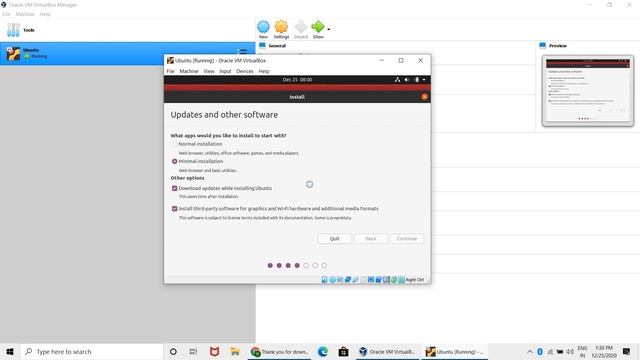Select Minimal installation radio button
The width and height of the screenshot is (640, 360).
(175, 161)
